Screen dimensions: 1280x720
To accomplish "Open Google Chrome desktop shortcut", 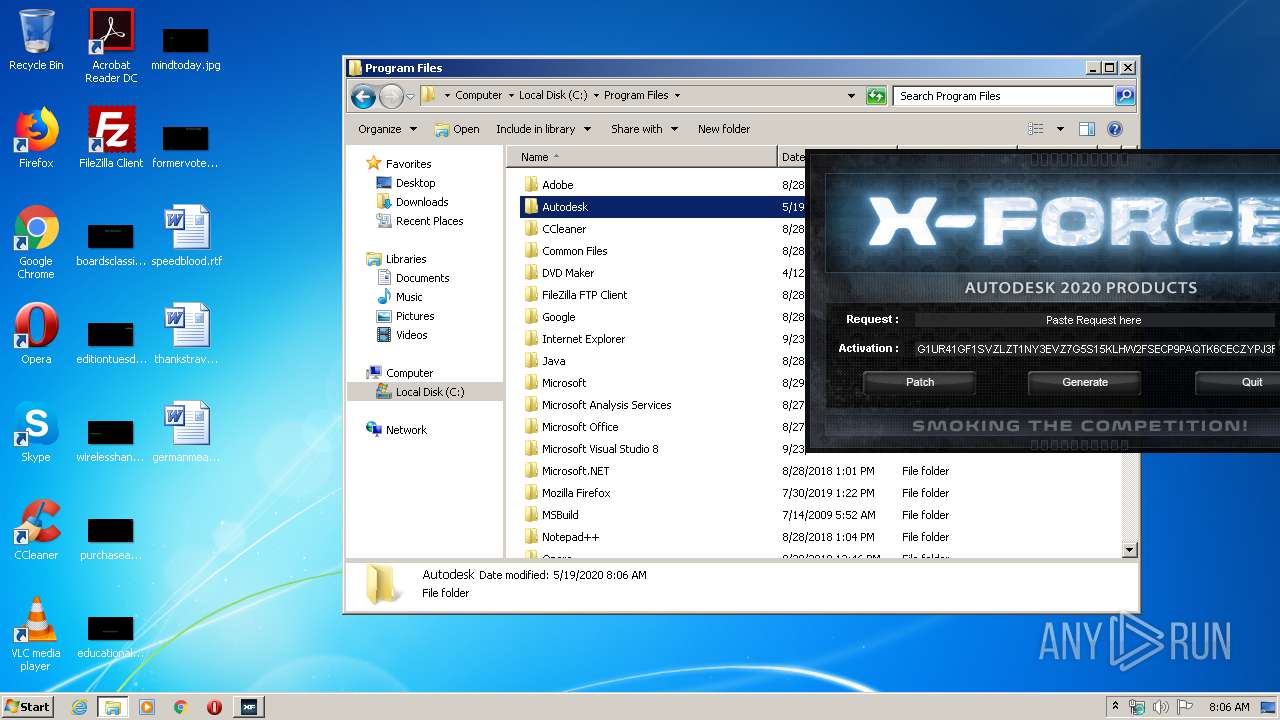I will pos(36,242).
